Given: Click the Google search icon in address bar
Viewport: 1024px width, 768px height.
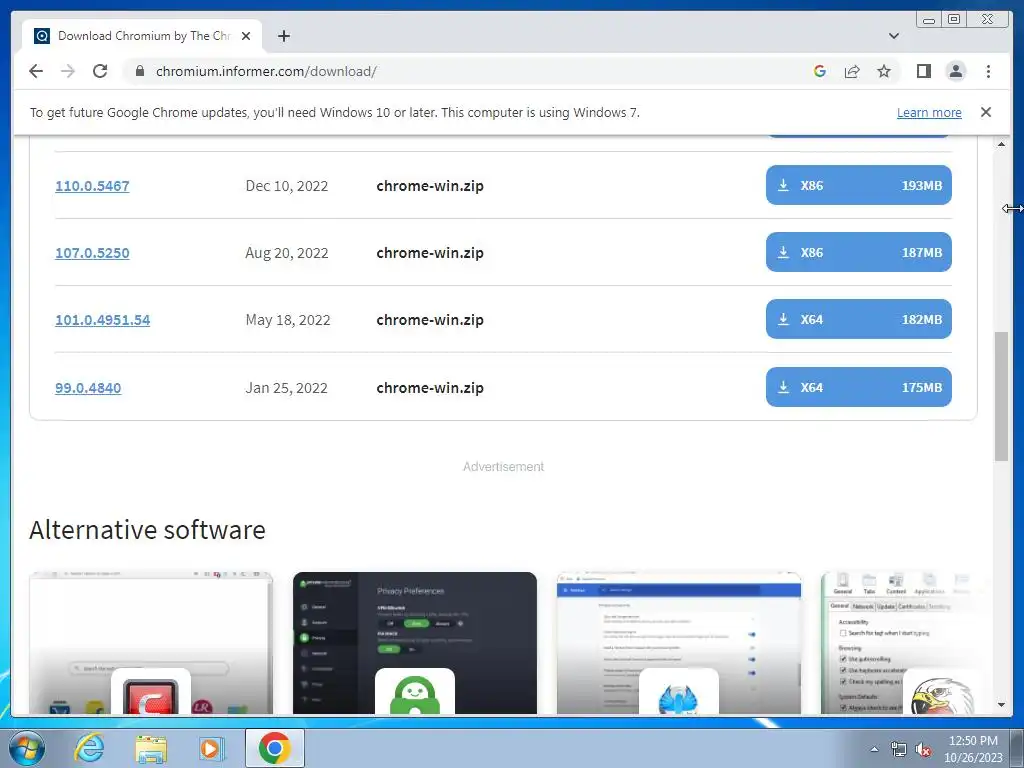Looking at the screenshot, I should click(x=820, y=71).
